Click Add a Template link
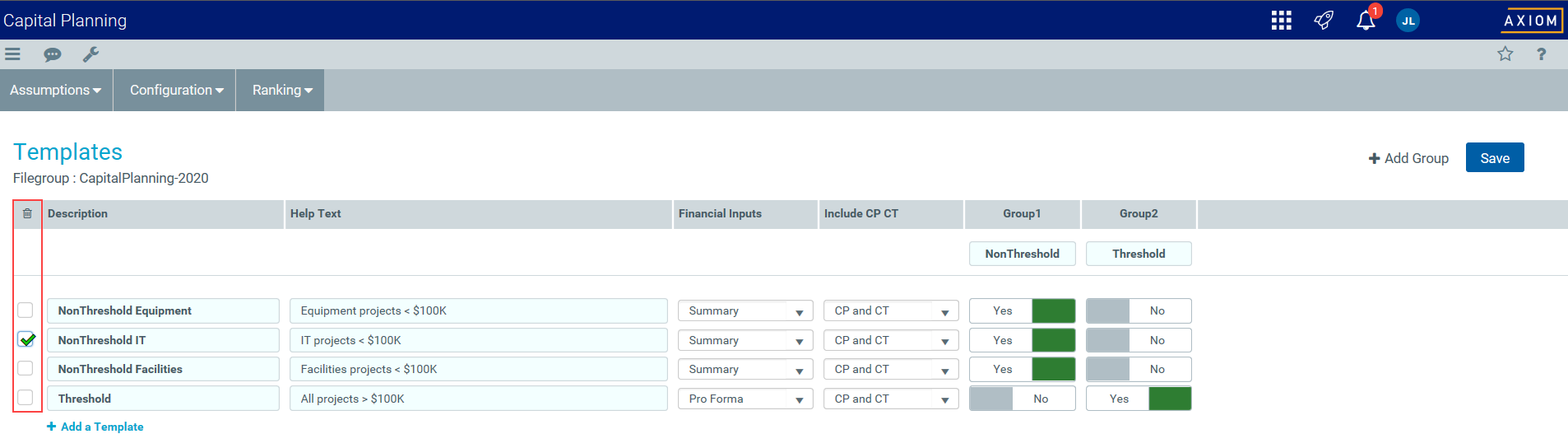This screenshot has width=1568, height=448. 95,427
